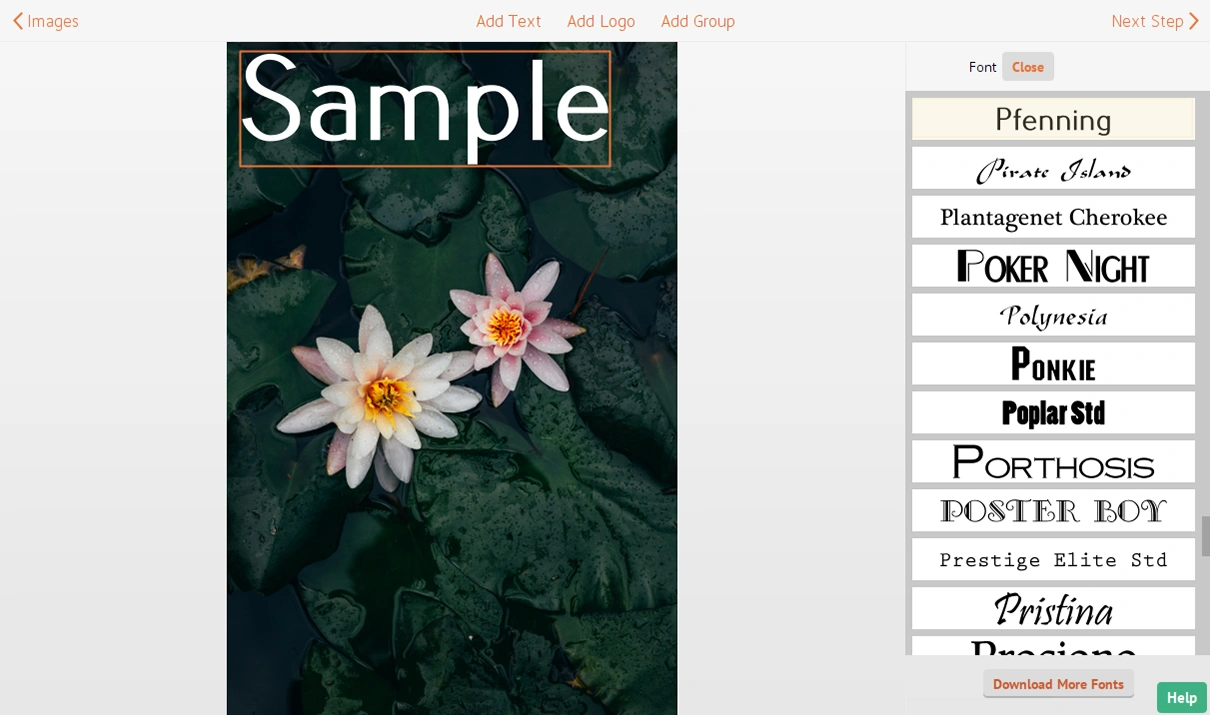Open the Add Text option

(x=508, y=21)
